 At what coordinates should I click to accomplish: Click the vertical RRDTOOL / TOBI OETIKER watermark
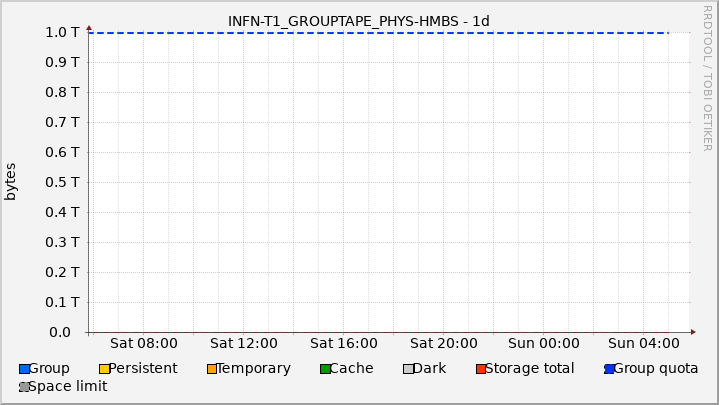point(708,78)
